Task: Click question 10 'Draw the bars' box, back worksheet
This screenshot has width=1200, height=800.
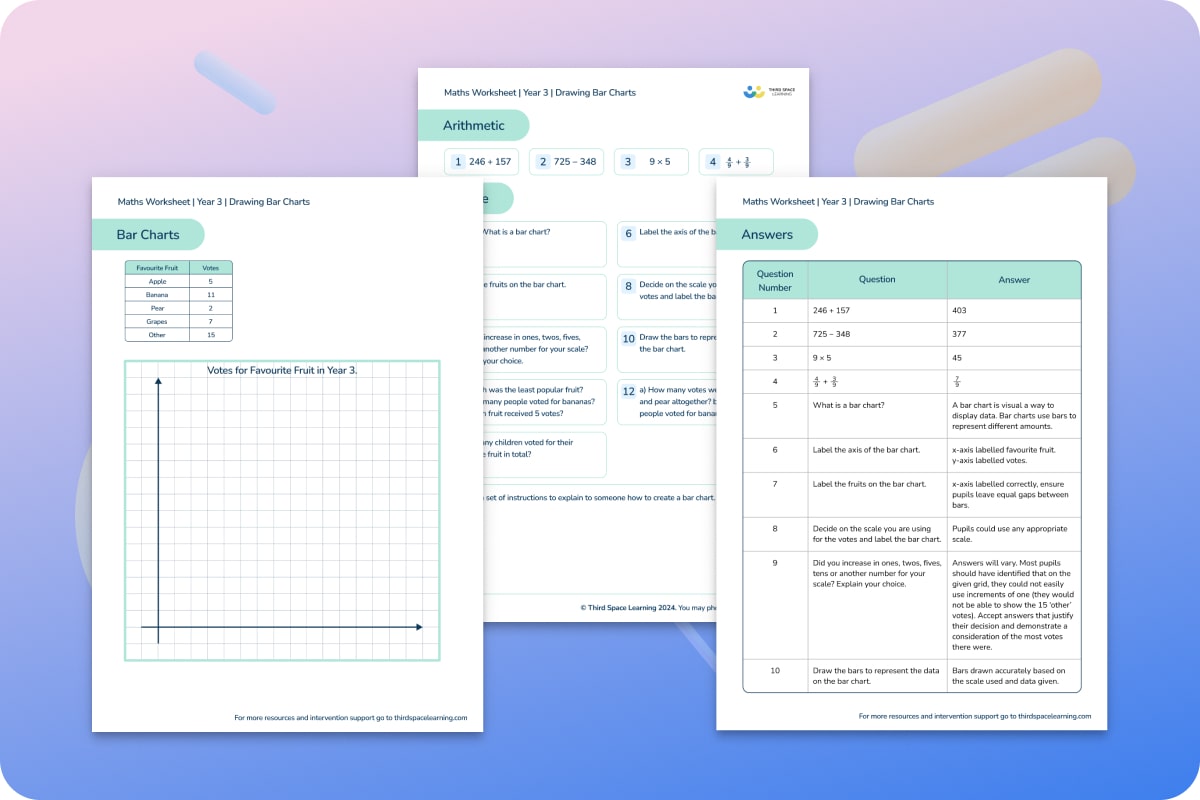Action: [x=667, y=349]
